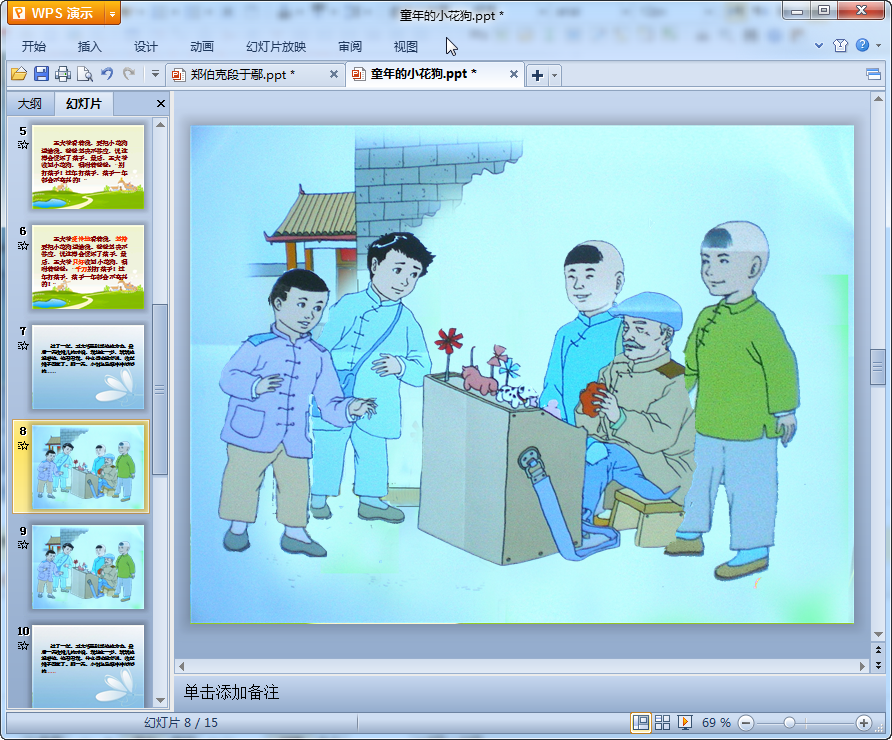This screenshot has width=892, height=740.
Task: Go to previous slide double-arrow button
Action: point(878,650)
